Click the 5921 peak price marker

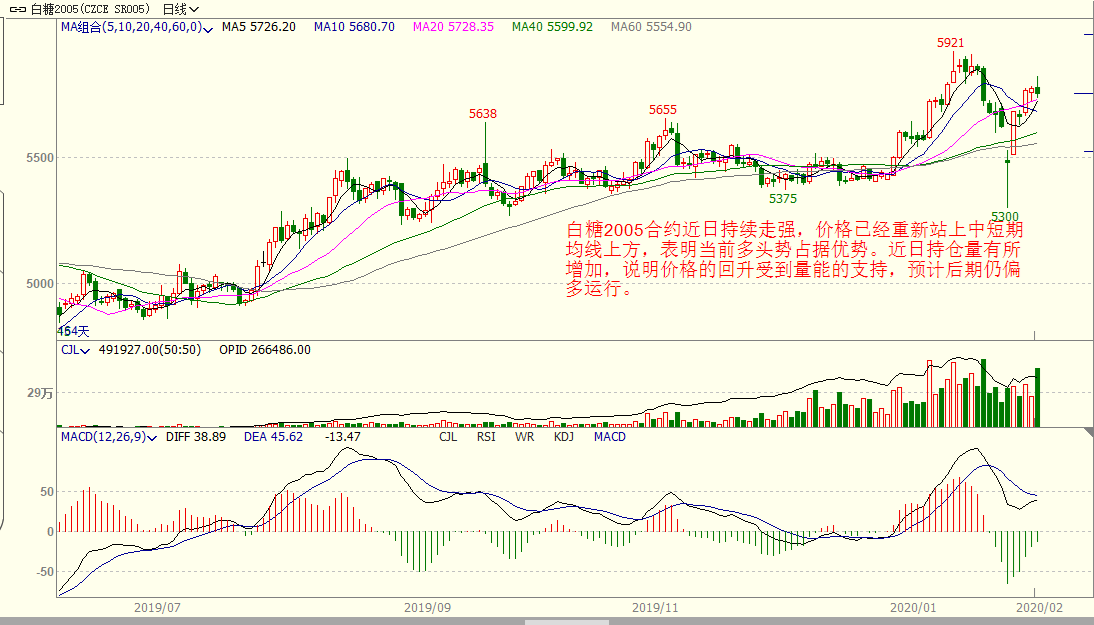(x=950, y=43)
